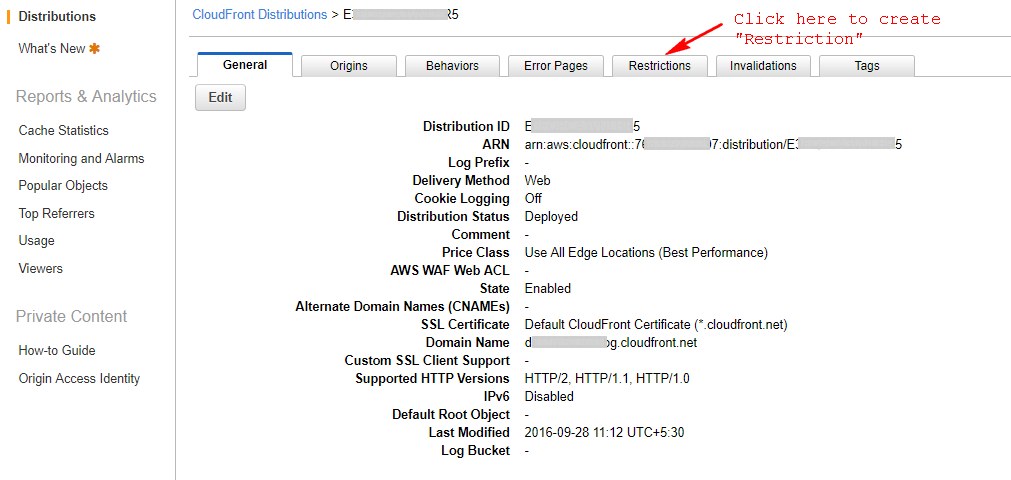Go to the Invalidations tab
This screenshot has height=480, width=1011.
pos(763,66)
